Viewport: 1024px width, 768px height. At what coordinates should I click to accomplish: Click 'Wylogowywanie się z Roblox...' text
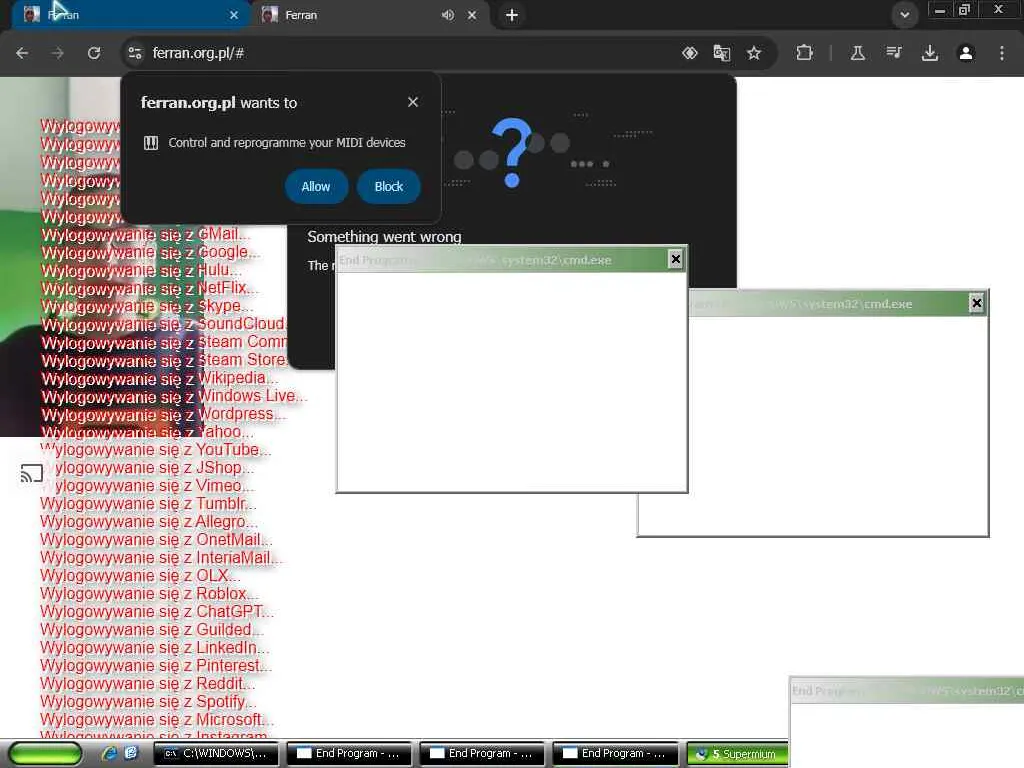(x=150, y=594)
